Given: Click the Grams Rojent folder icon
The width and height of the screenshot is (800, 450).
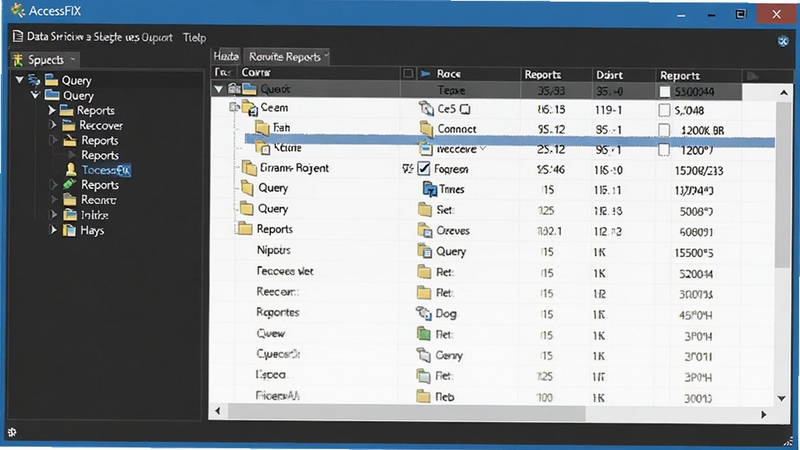Looking at the screenshot, I should coord(249,167).
